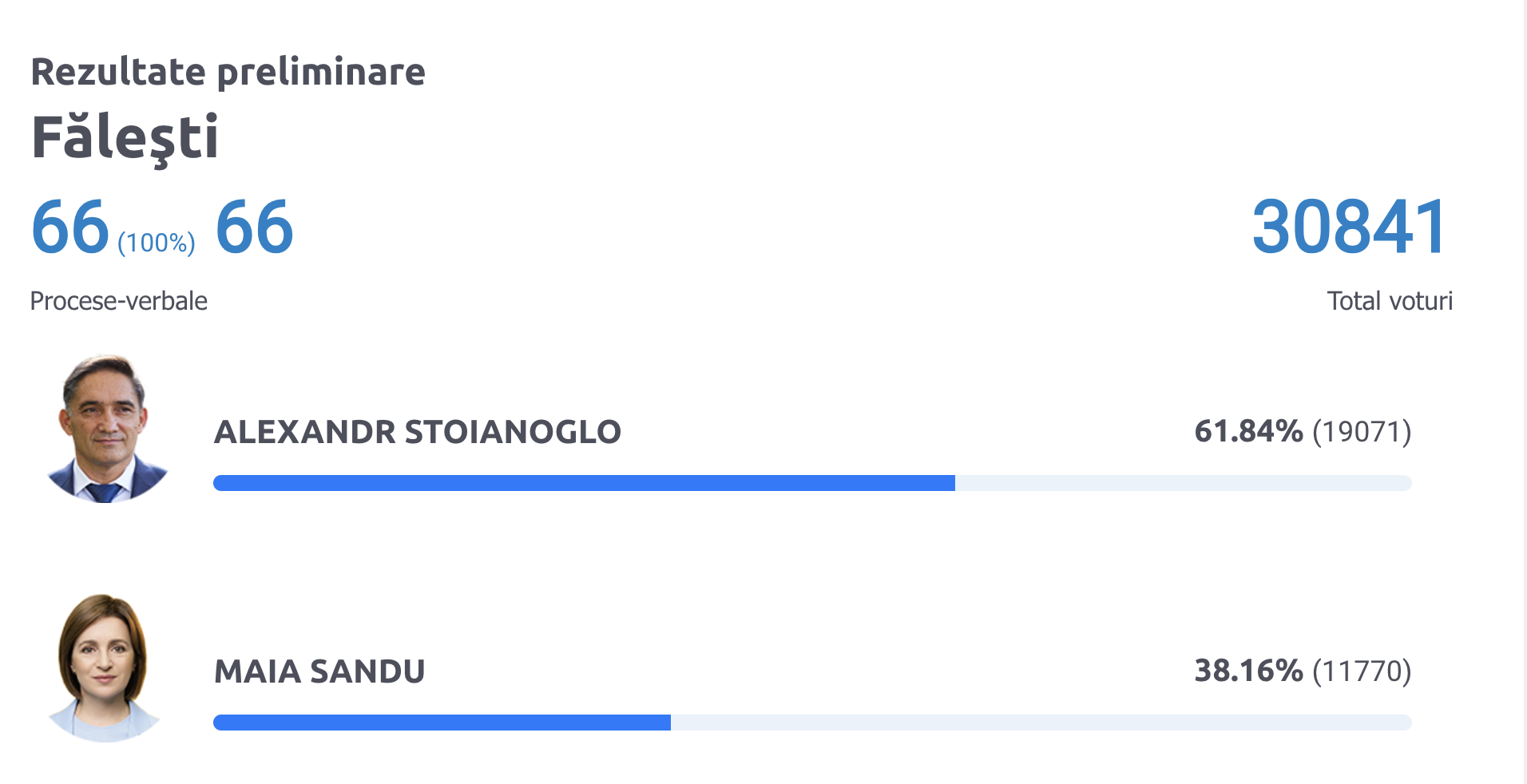Click the first large 66 count
The width and height of the screenshot is (1527, 784).
pos(70,228)
